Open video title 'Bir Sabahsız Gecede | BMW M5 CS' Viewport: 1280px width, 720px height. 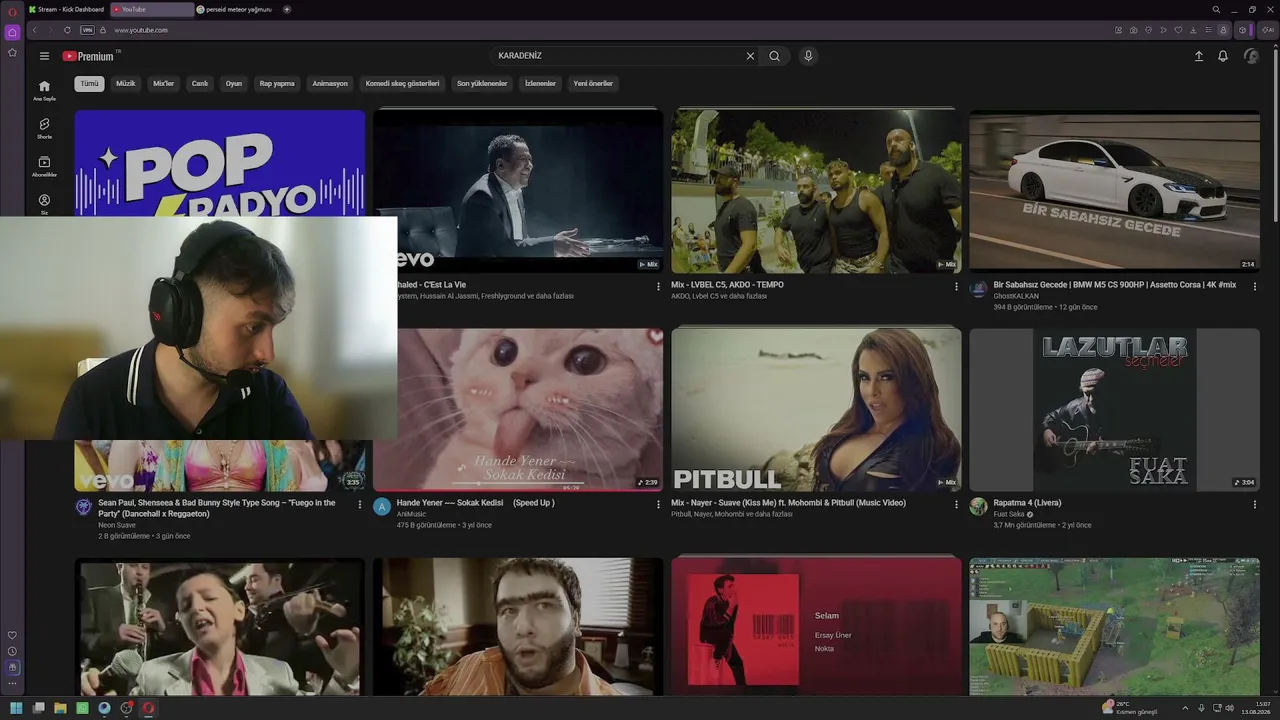pos(1115,285)
